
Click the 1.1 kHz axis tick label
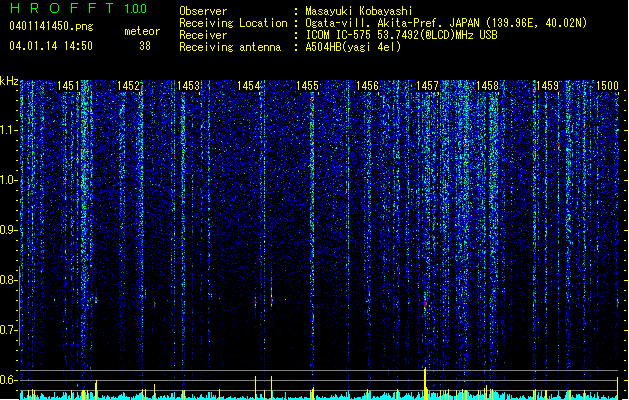point(8,130)
